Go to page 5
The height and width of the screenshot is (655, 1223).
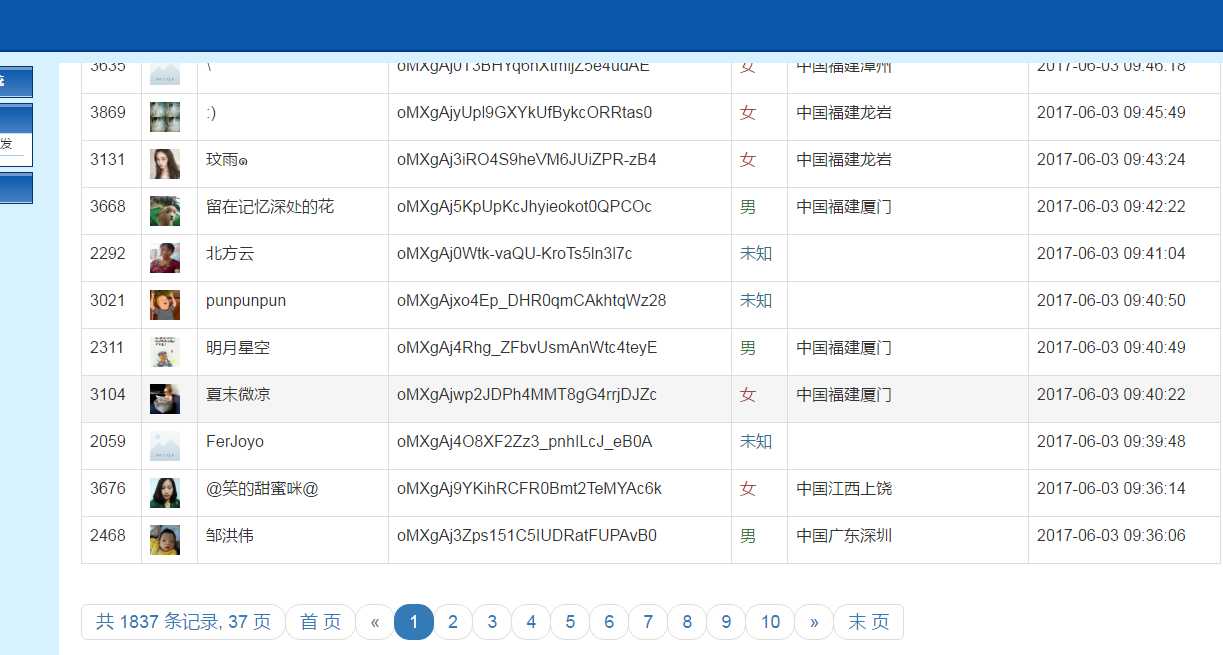pyautogui.click(x=570, y=622)
